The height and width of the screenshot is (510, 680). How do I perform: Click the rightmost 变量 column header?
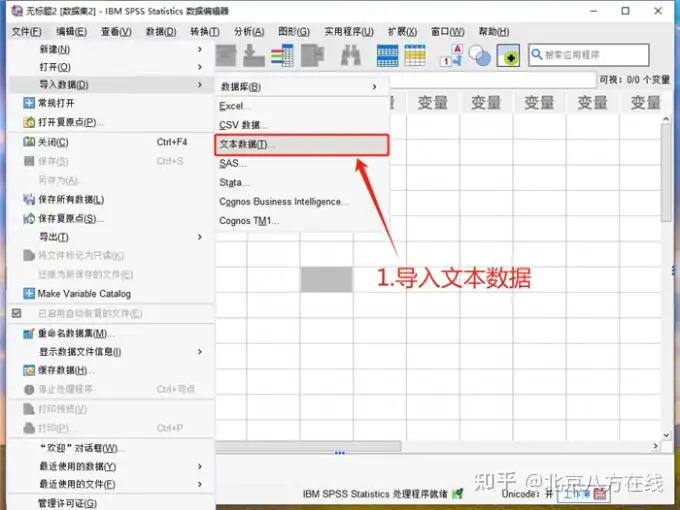(x=645, y=103)
